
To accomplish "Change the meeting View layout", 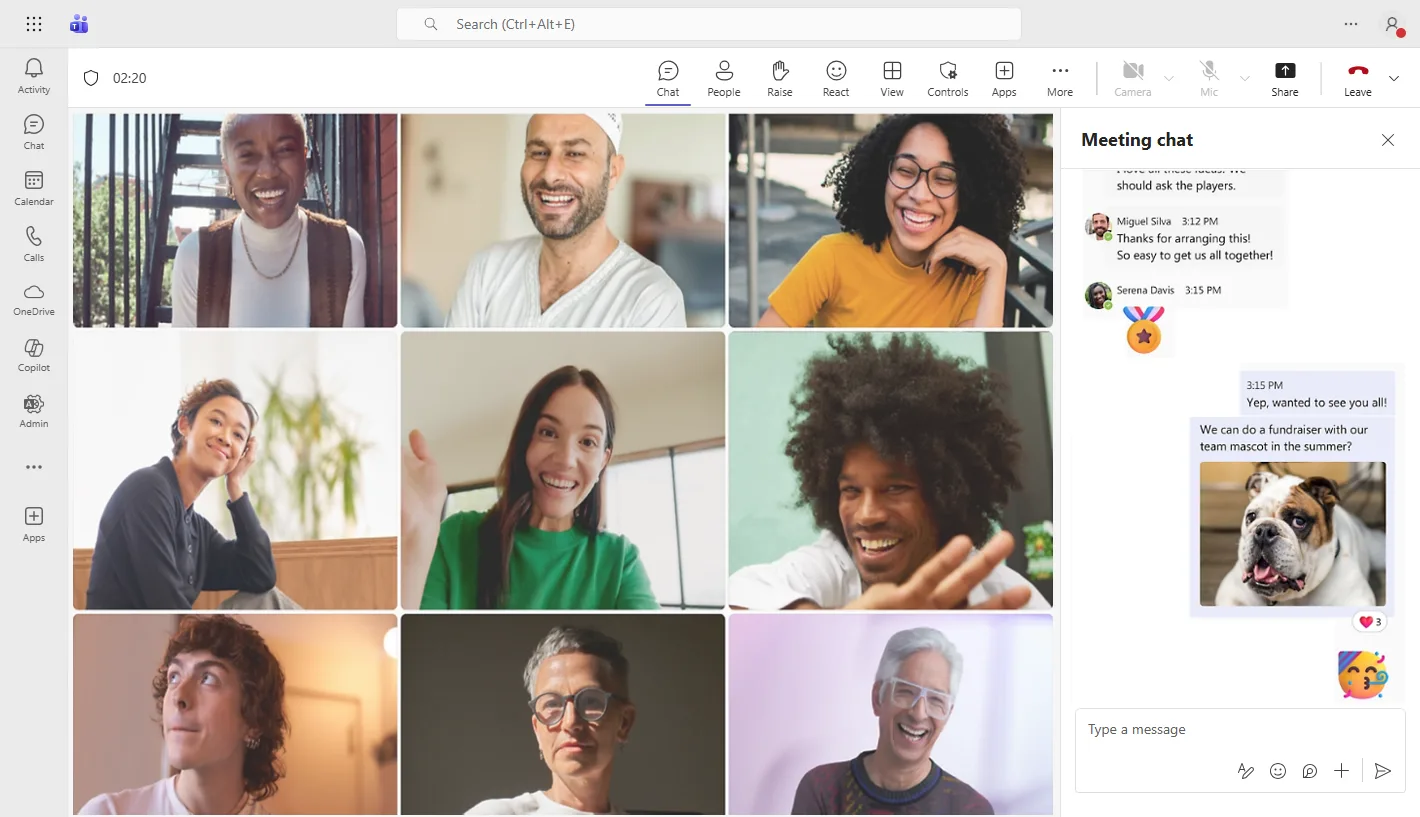I will point(892,78).
